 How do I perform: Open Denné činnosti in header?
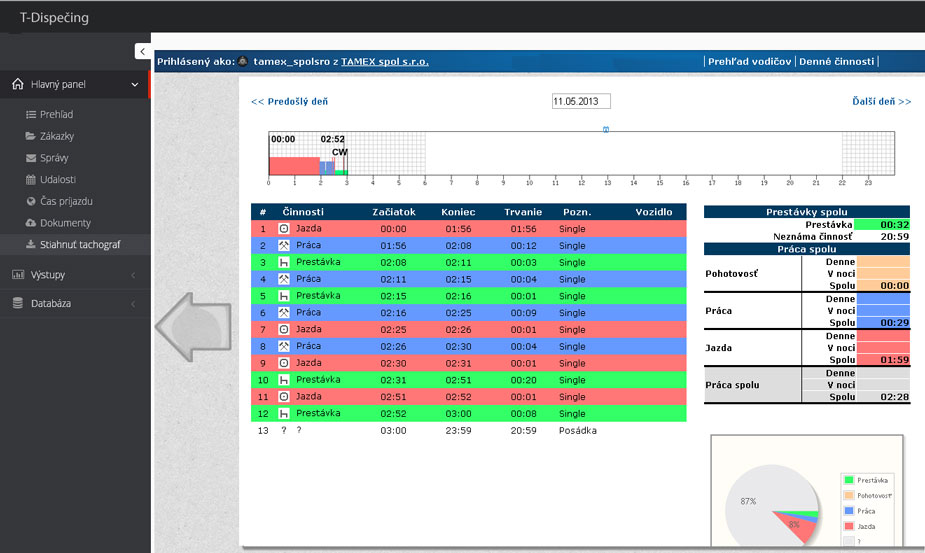click(x=837, y=61)
